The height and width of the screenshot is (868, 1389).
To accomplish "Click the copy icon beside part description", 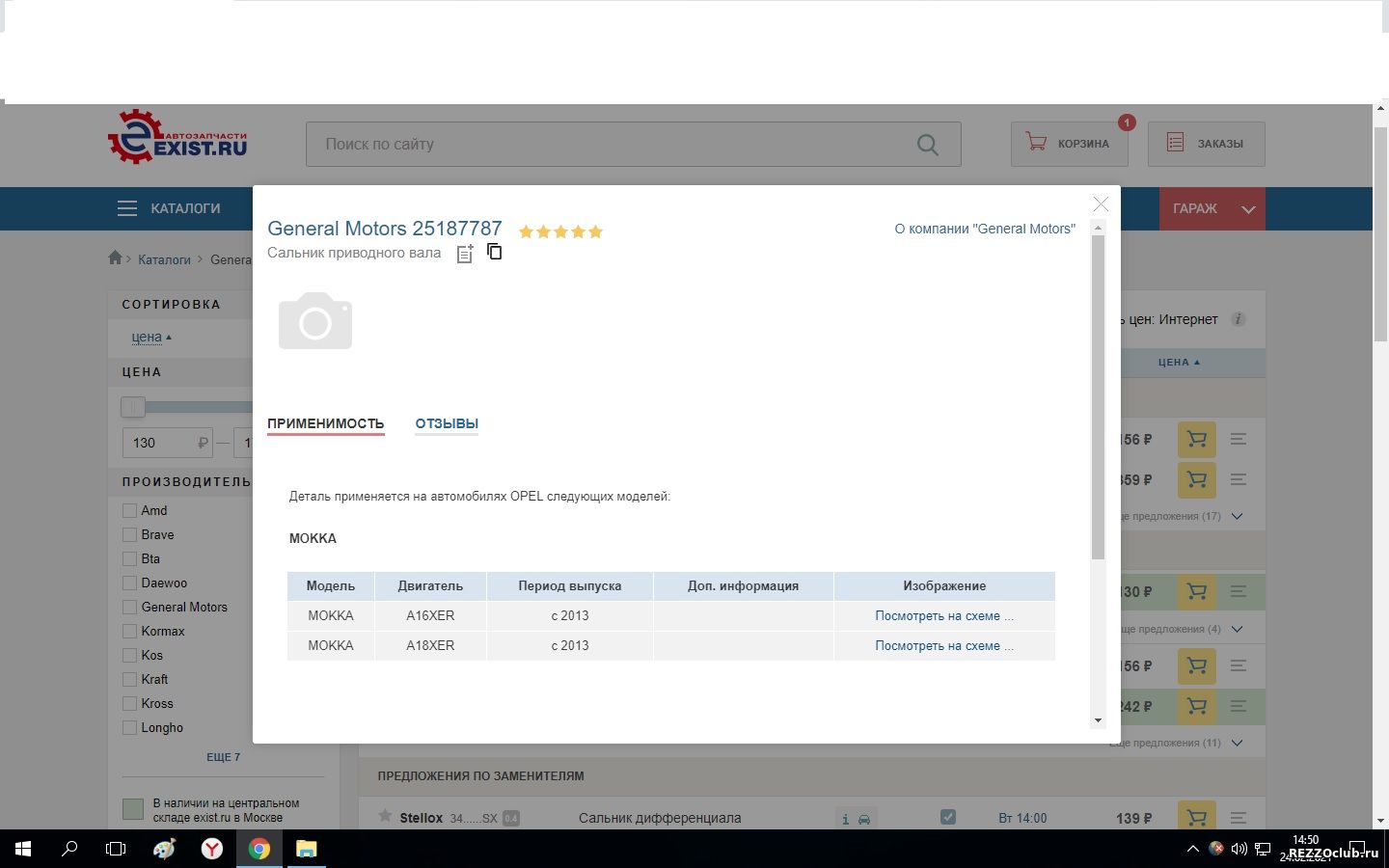I will (x=495, y=252).
